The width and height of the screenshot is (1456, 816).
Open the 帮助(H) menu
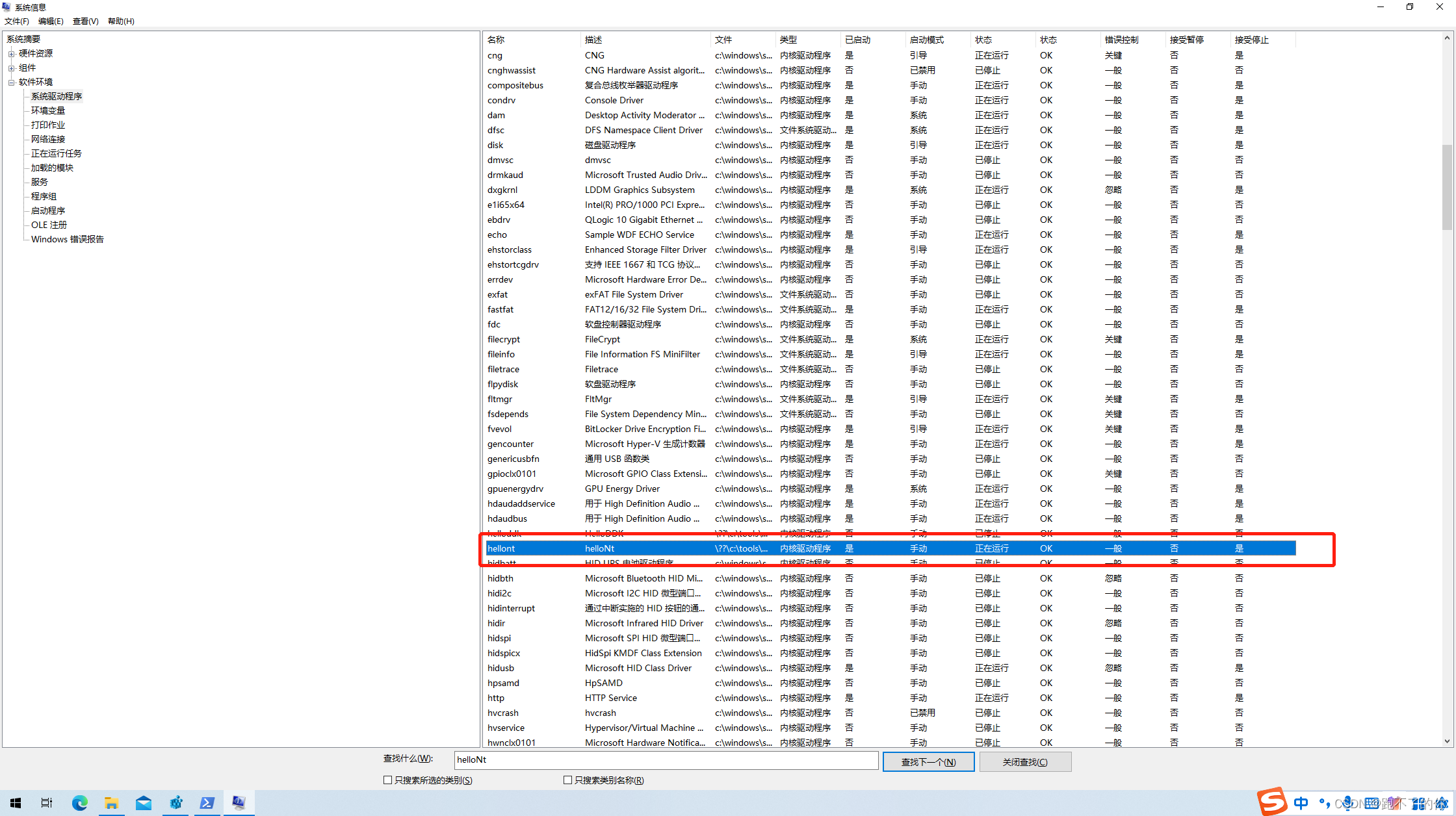(x=121, y=21)
